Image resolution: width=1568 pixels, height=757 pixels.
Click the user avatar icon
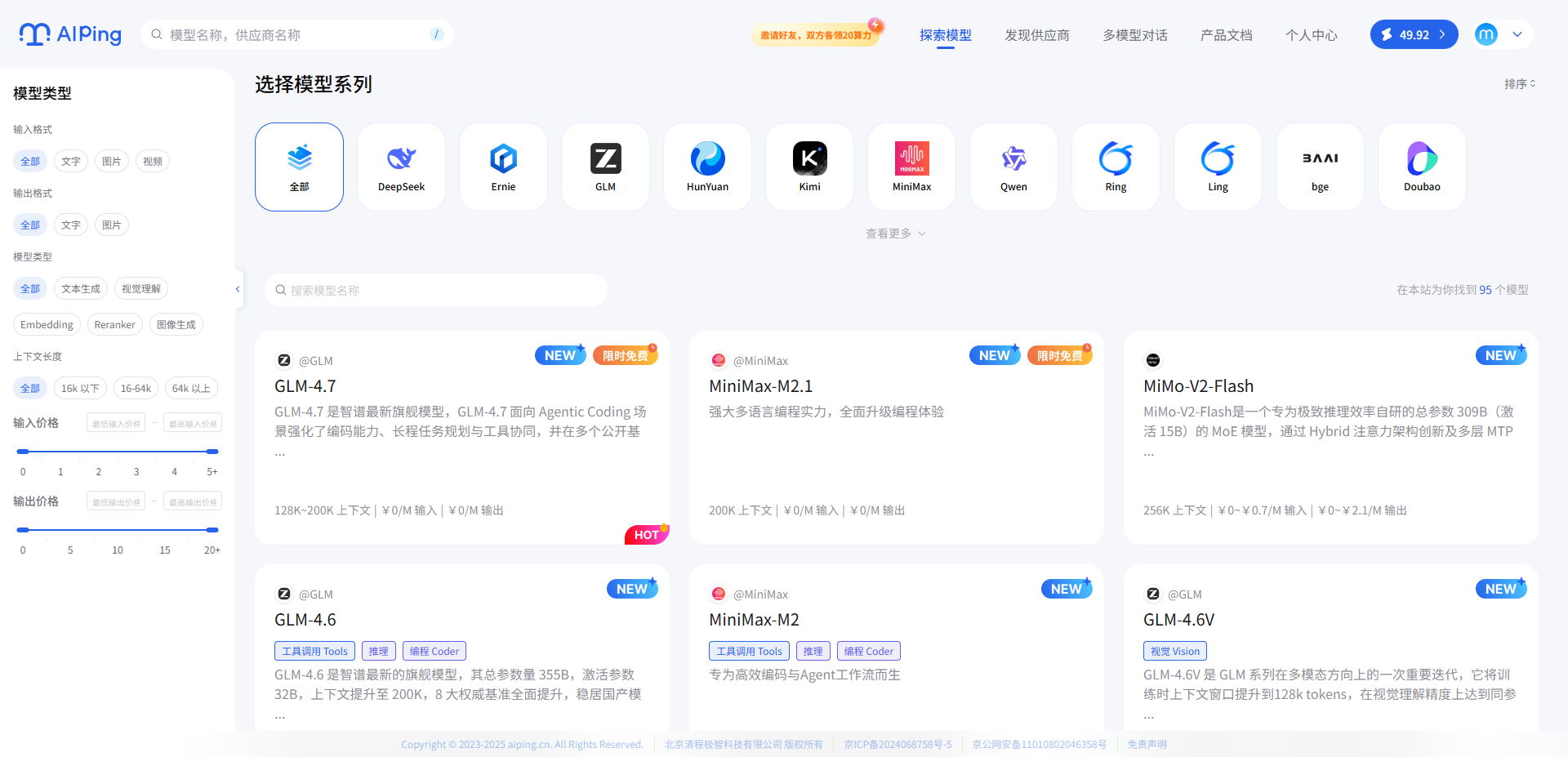[x=1486, y=34]
